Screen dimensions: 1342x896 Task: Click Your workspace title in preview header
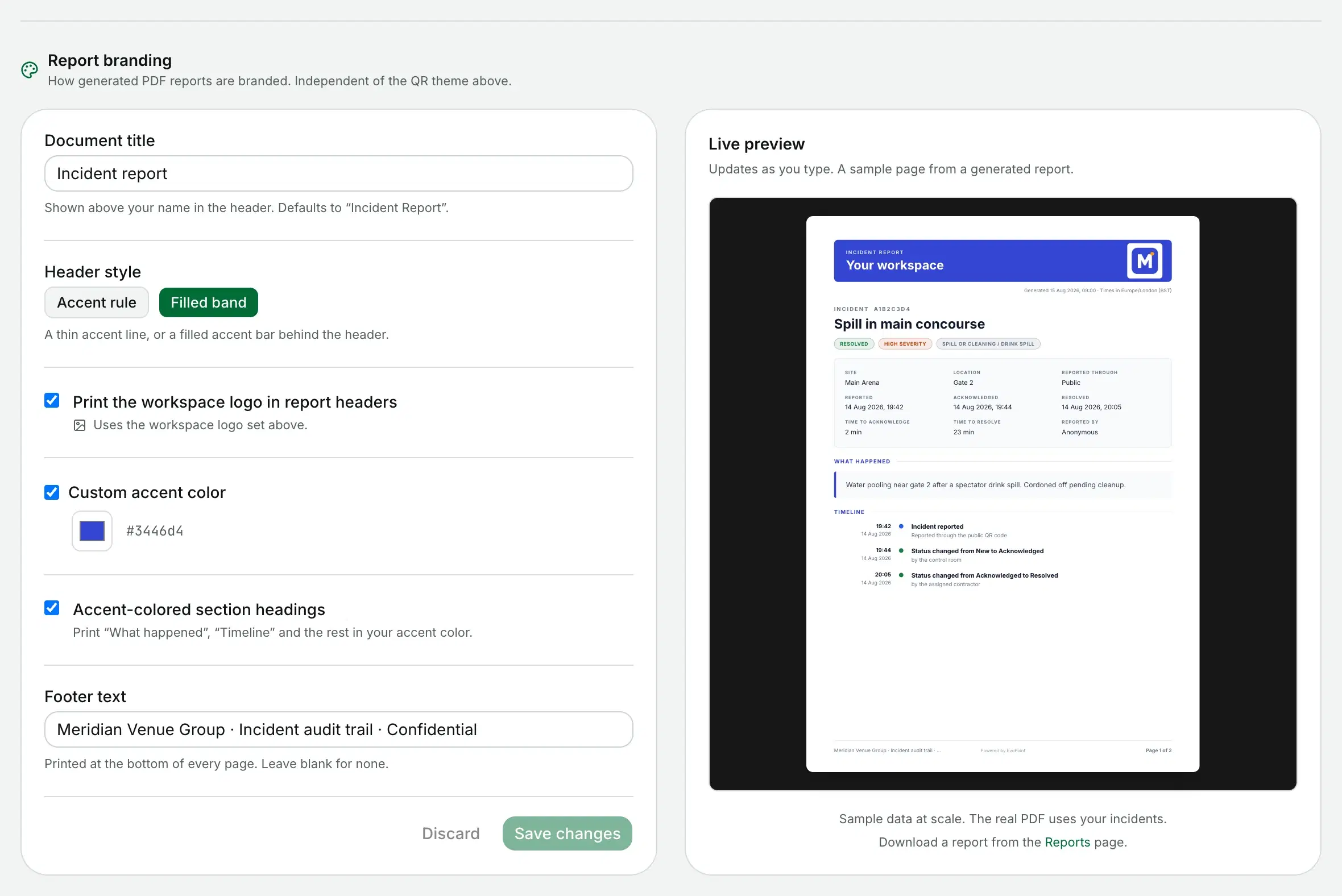(894, 265)
